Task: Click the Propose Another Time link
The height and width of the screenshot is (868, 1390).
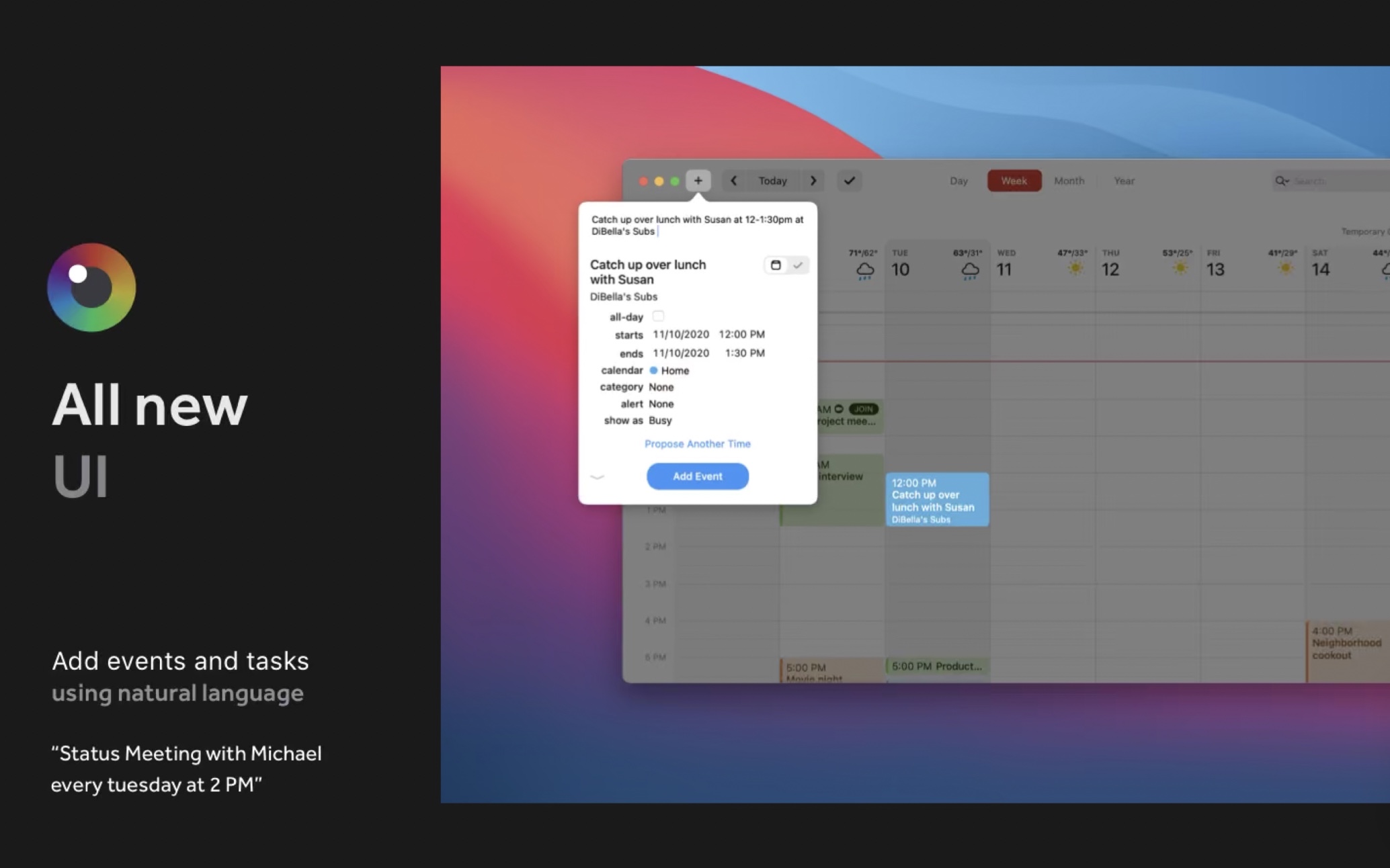Action: (x=697, y=444)
